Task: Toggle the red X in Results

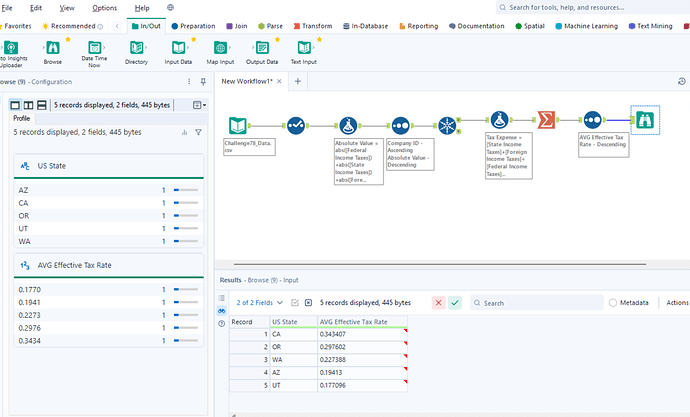Action: point(439,302)
